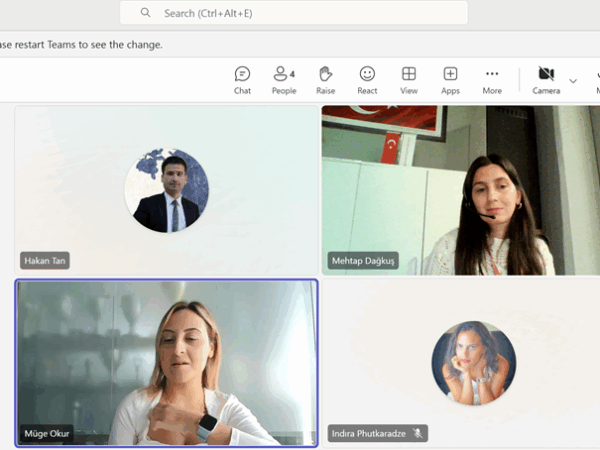
Task: Click the Hakan Tan name label
Action: coord(46,260)
